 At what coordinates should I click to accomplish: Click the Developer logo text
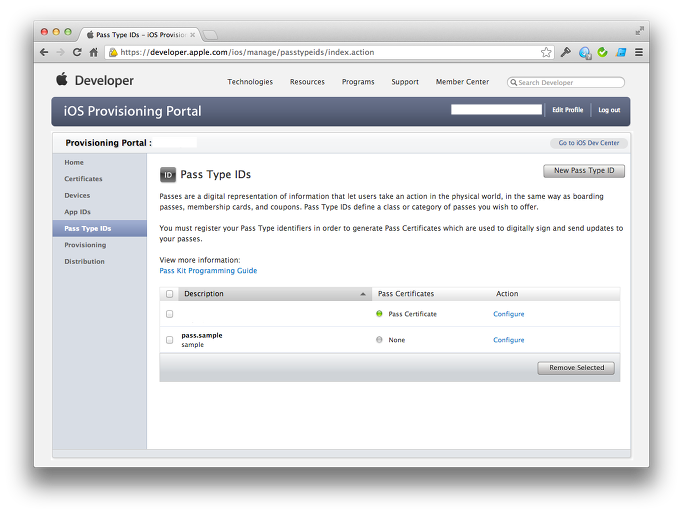tap(104, 81)
